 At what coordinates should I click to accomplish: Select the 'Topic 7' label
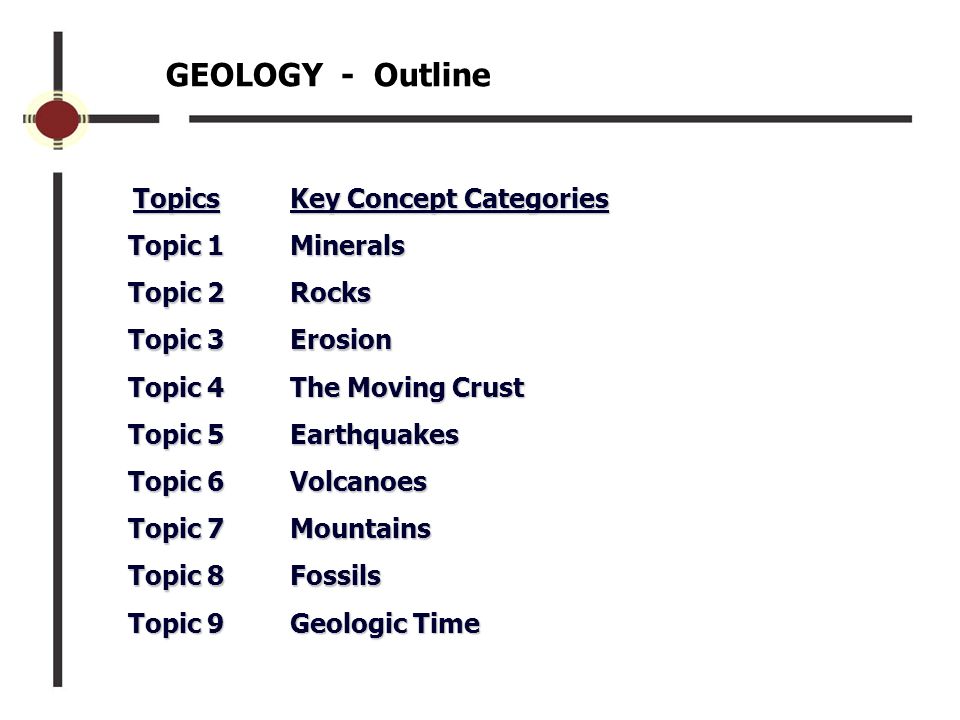tap(176, 530)
